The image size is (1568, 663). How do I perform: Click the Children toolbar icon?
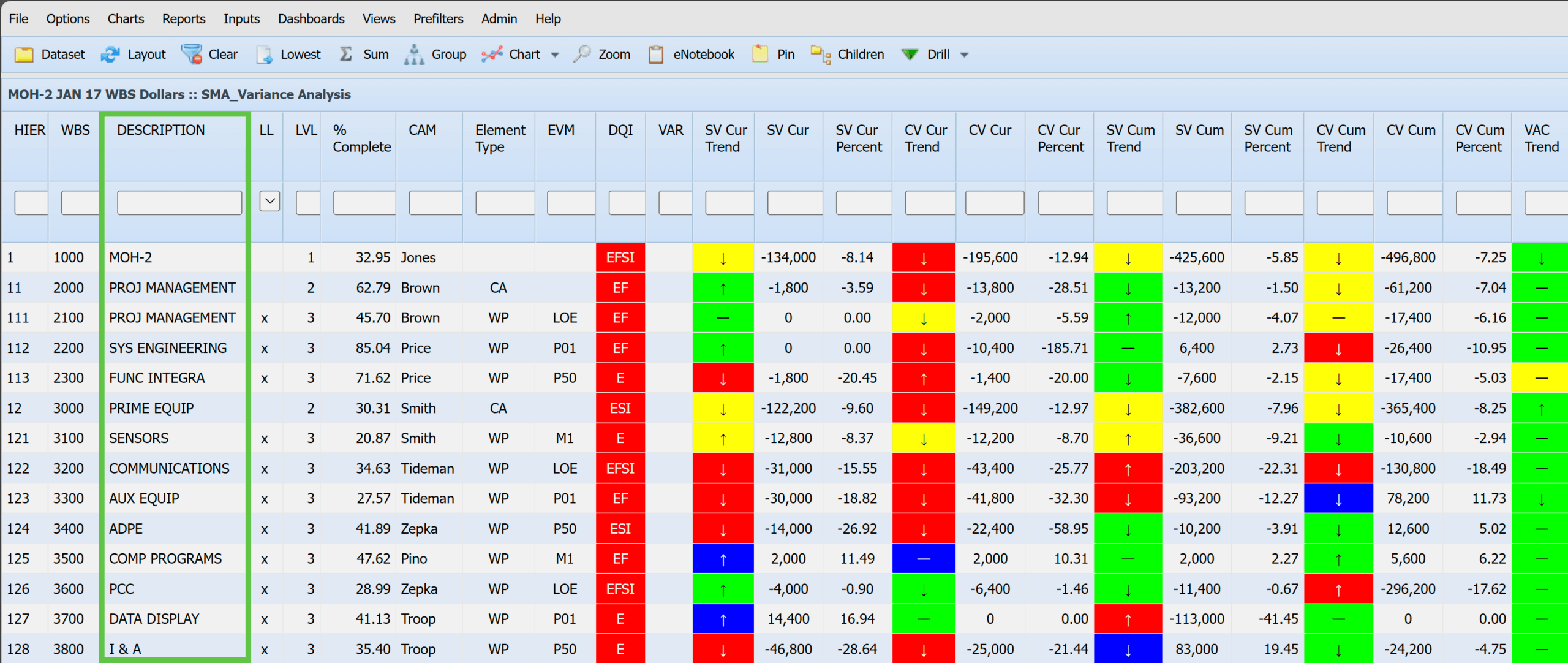tap(821, 55)
